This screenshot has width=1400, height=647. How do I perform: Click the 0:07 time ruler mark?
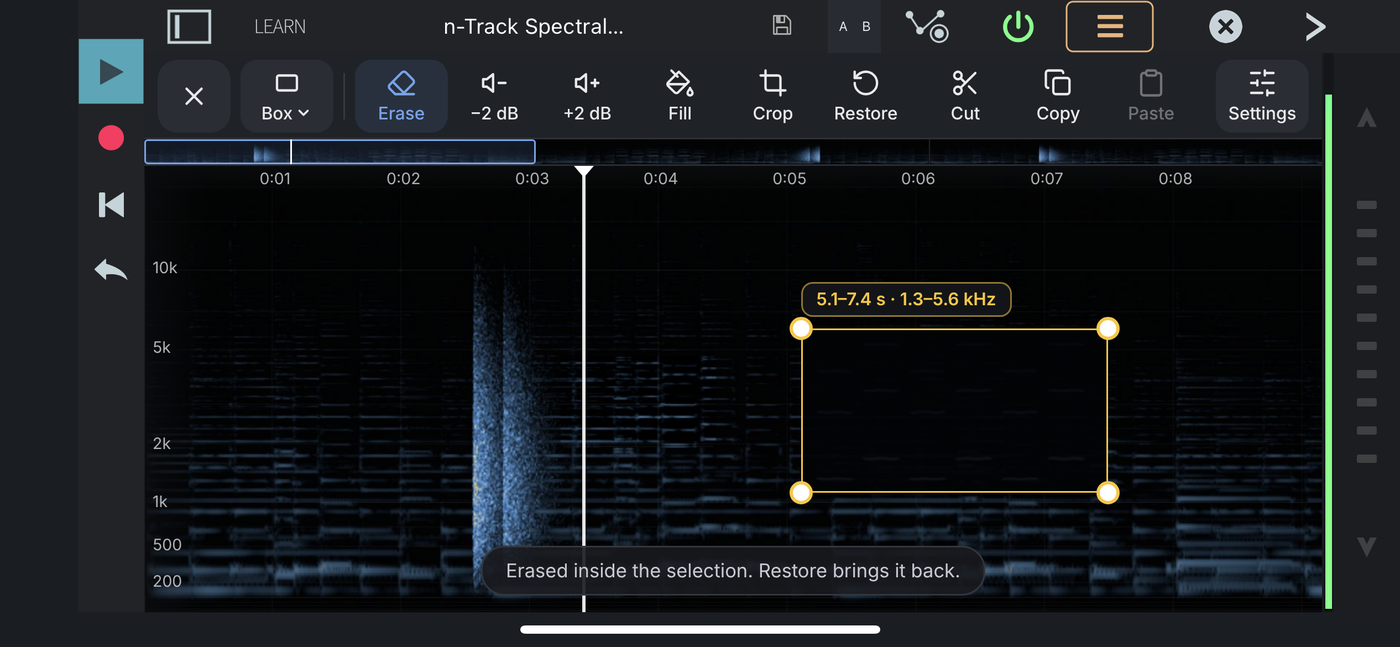[x=1047, y=179]
